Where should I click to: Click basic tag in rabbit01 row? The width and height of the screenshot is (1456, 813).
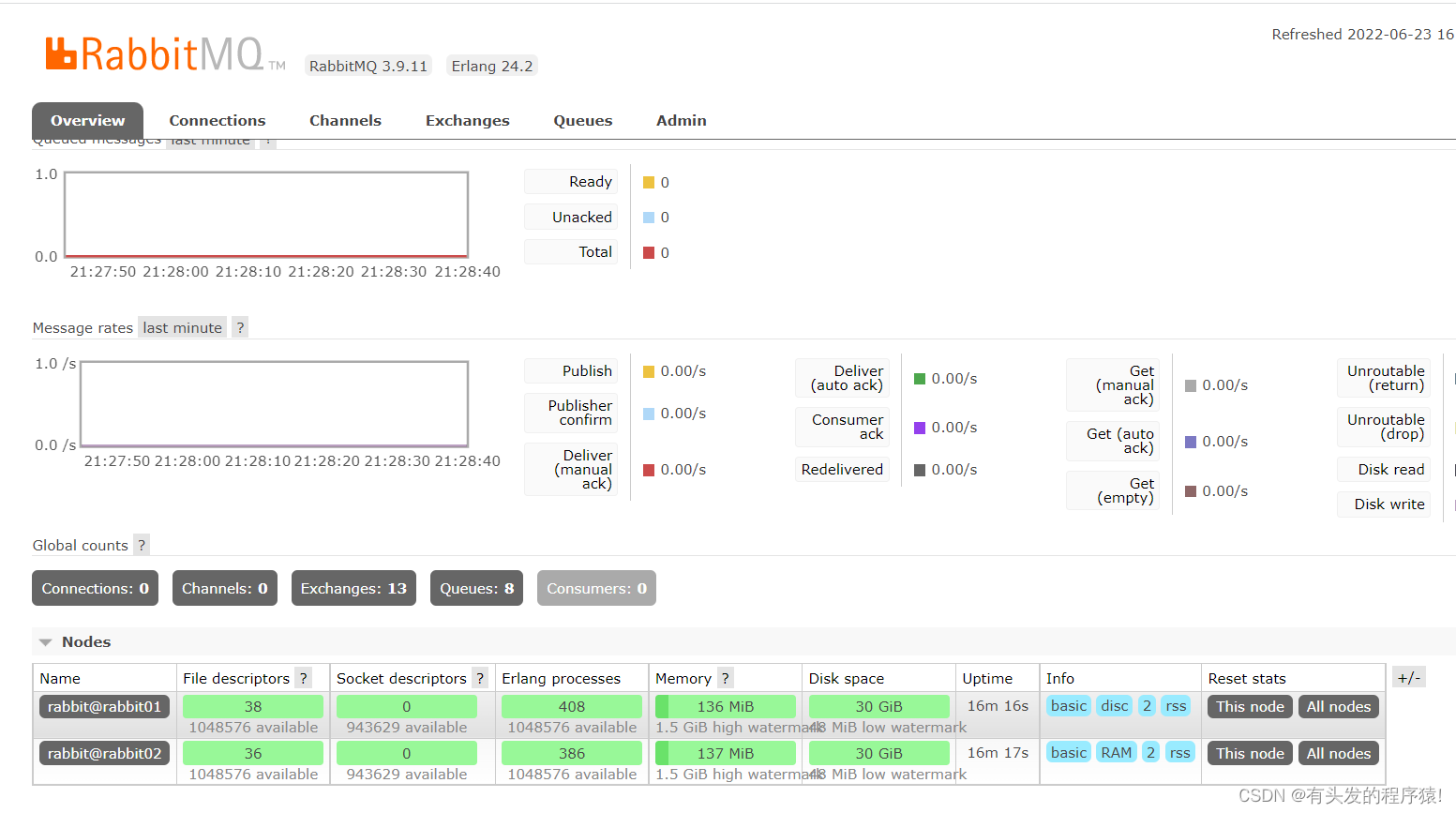click(x=1069, y=705)
